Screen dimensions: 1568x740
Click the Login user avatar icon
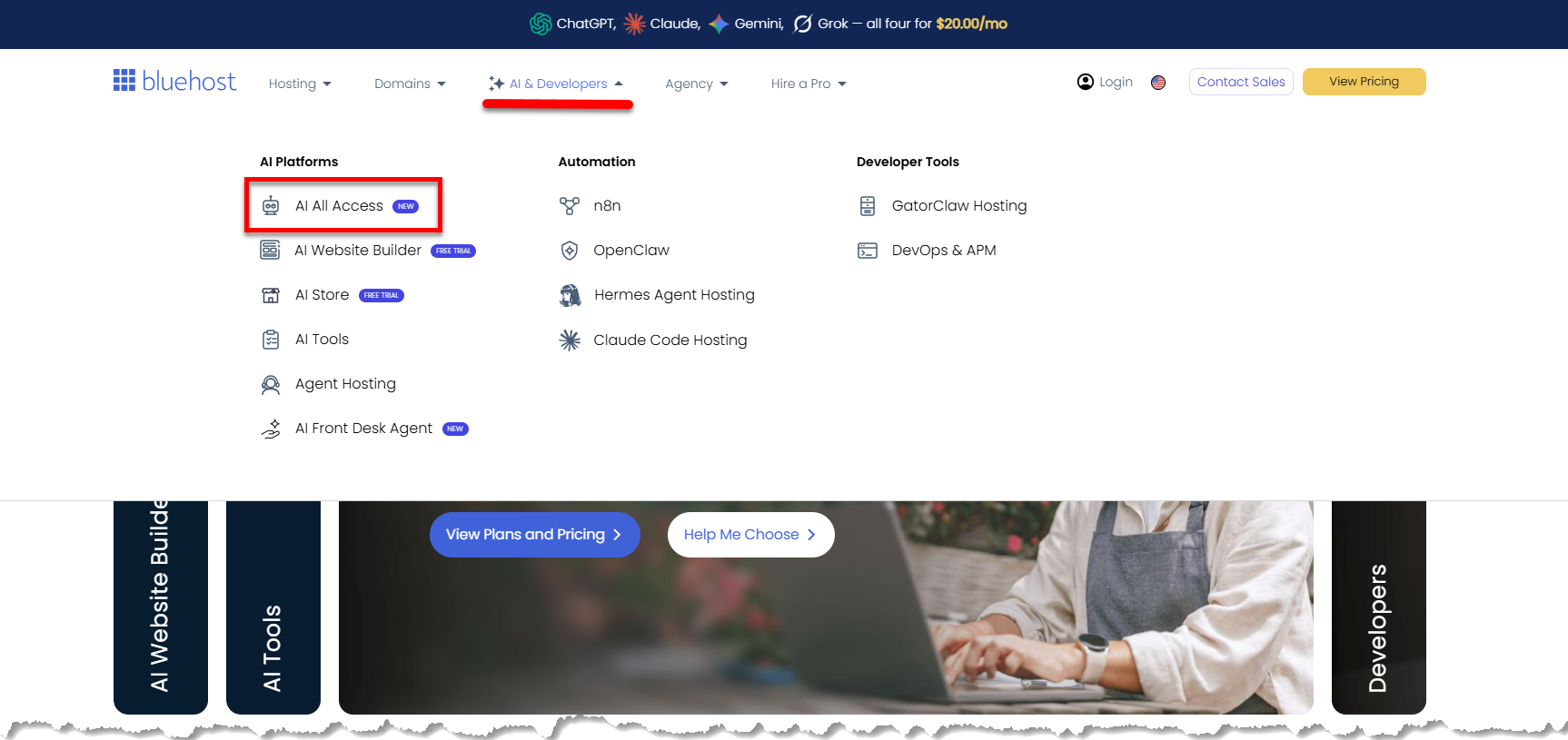coord(1085,82)
